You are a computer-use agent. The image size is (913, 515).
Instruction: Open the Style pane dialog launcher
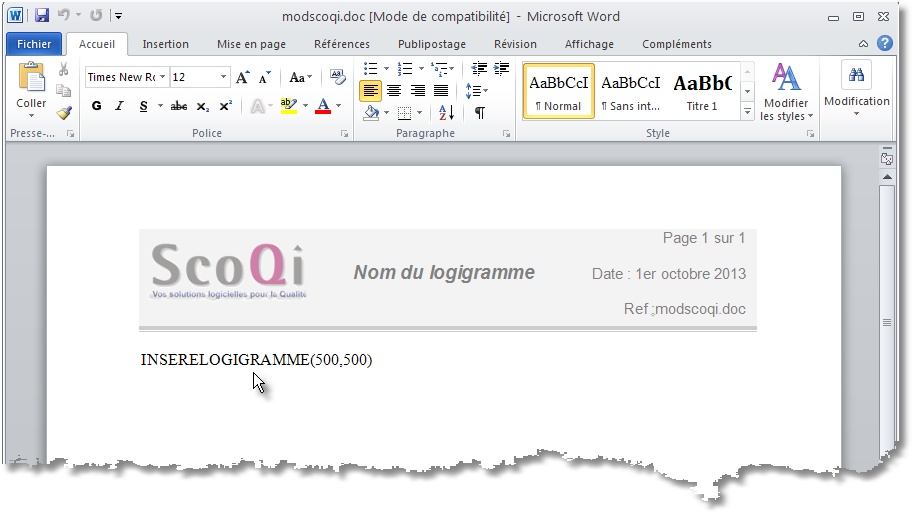pyautogui.click(x=810, y=134)
